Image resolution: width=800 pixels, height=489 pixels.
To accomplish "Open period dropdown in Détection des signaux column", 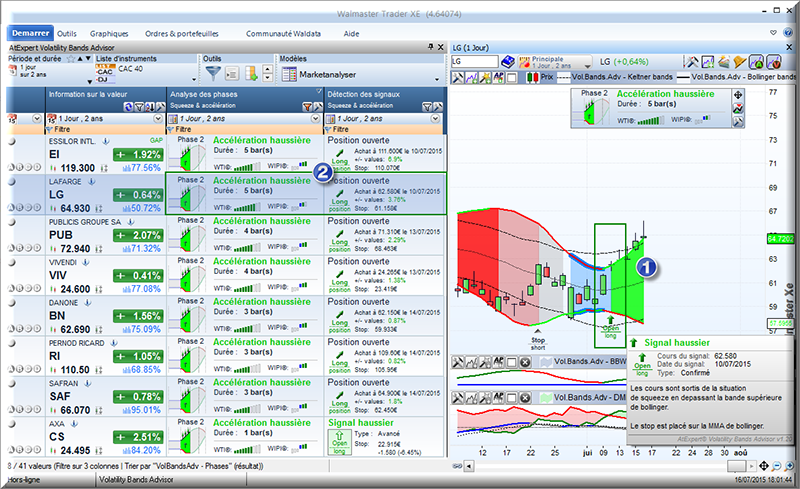I will point(435,118).
